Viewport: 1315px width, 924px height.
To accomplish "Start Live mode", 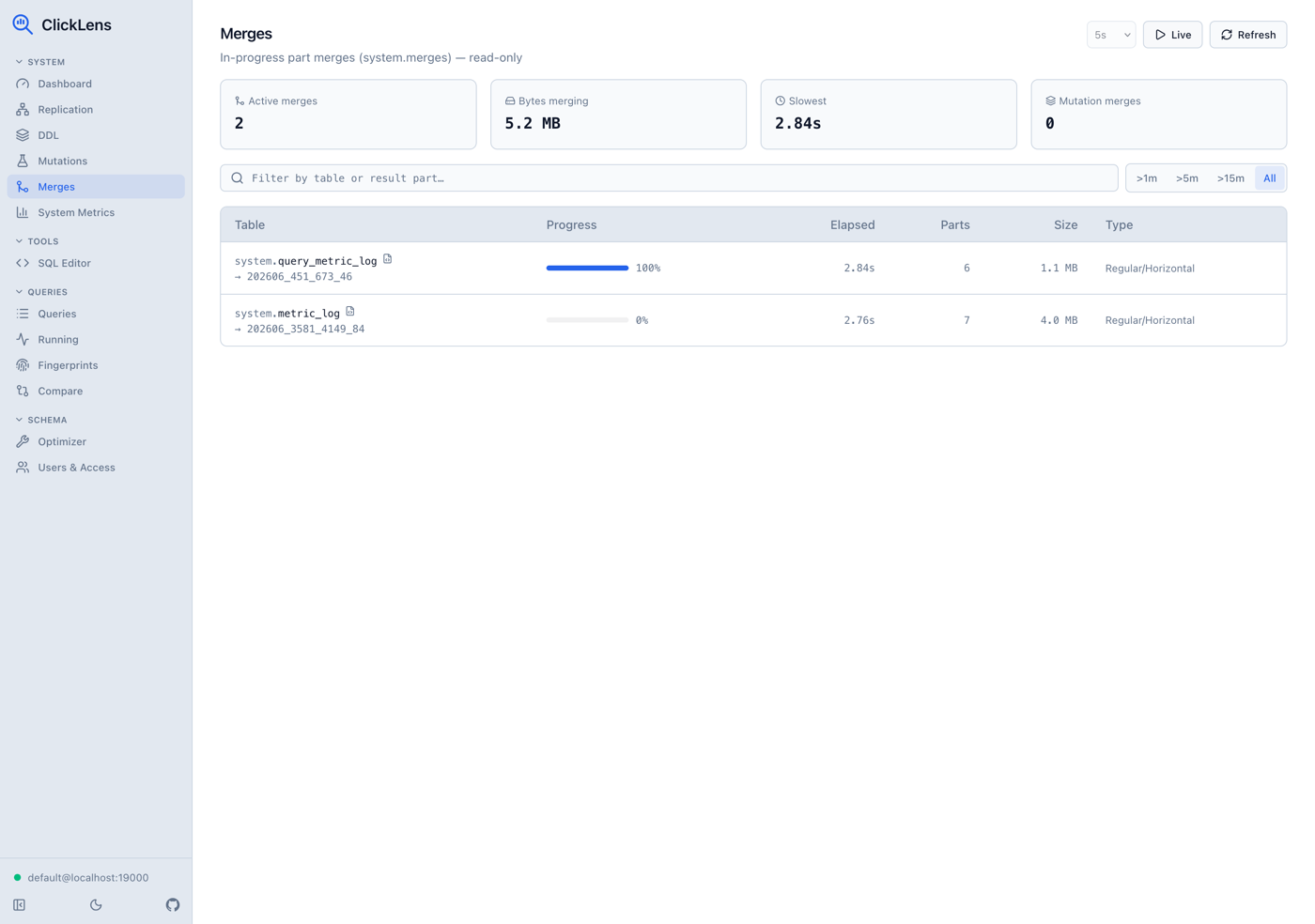I will (x=1172, y=35).
